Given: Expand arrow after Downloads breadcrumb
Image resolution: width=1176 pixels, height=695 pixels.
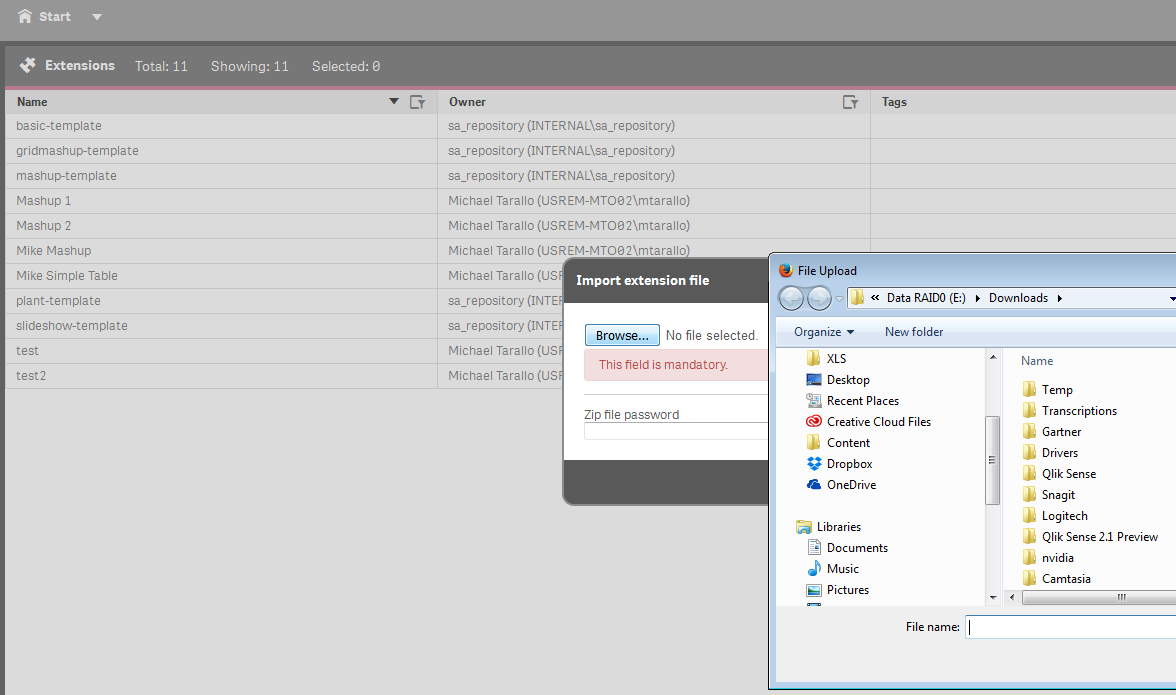Looking at the screenshot, I should click(1060, 298).
